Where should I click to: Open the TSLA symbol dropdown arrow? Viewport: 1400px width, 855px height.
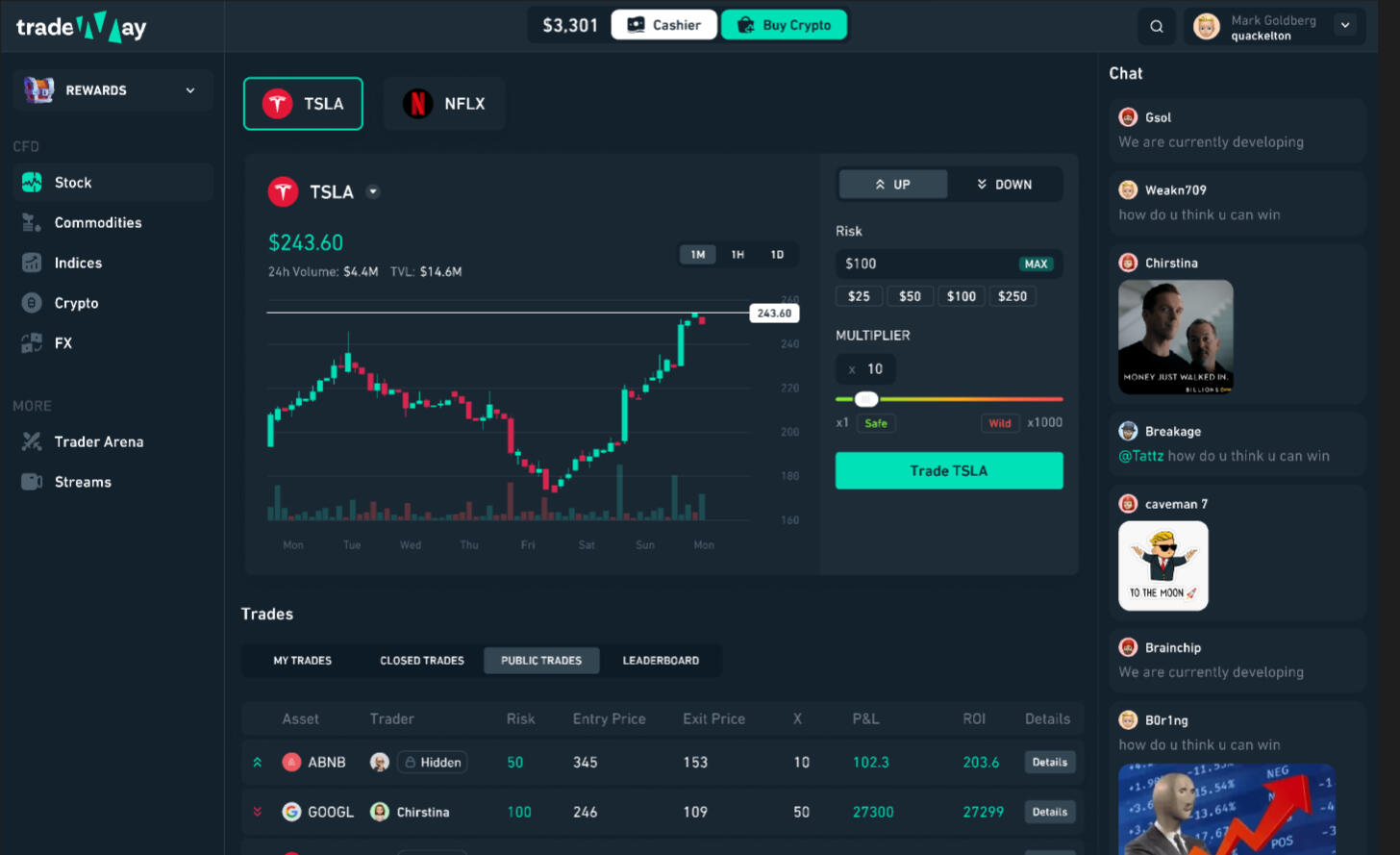click(x=373, y=191)
